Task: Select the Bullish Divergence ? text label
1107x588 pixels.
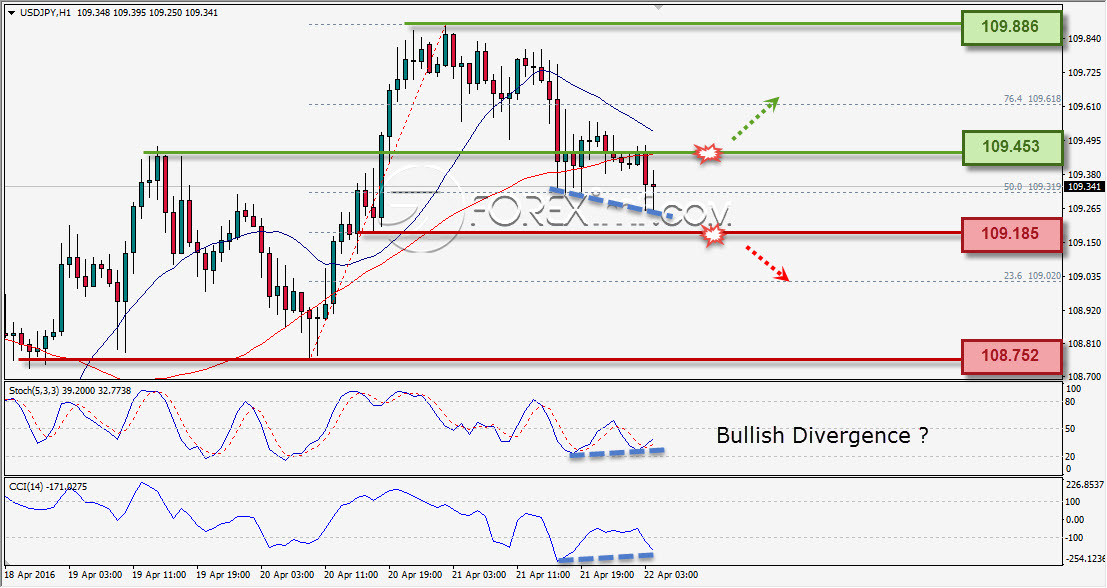Action: [822, 435]
